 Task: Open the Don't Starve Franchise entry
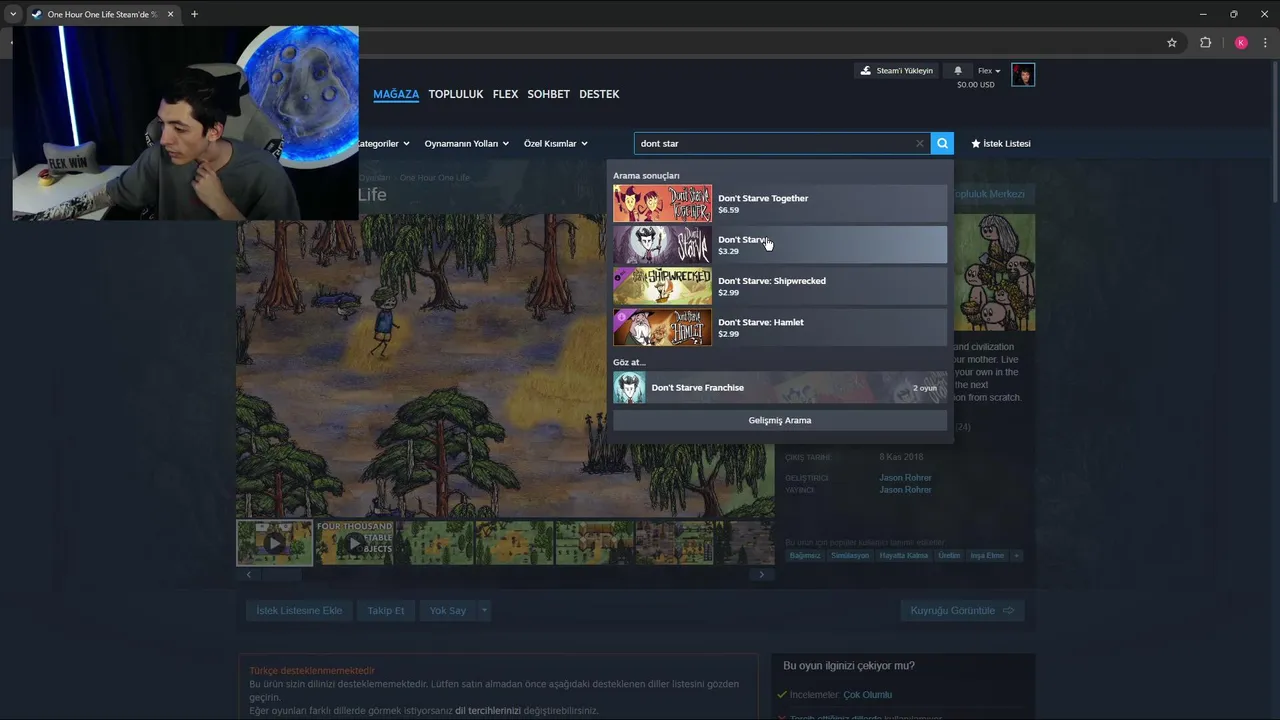coord(780,388)
